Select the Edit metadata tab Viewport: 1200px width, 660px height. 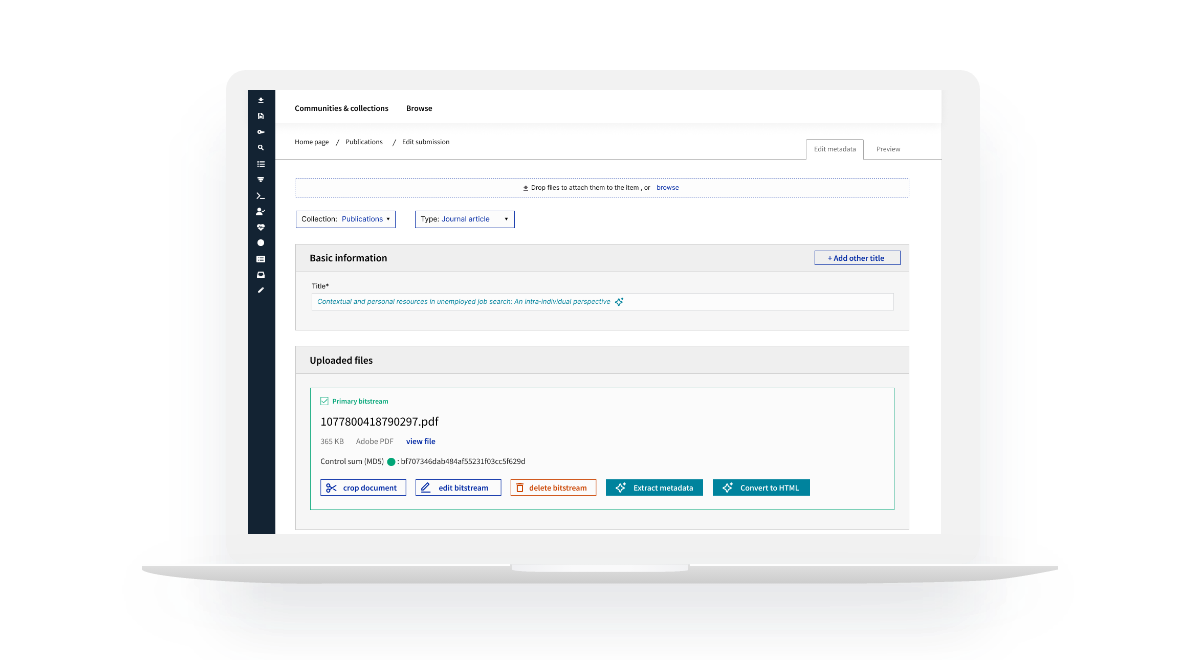(x=834, y=149)
